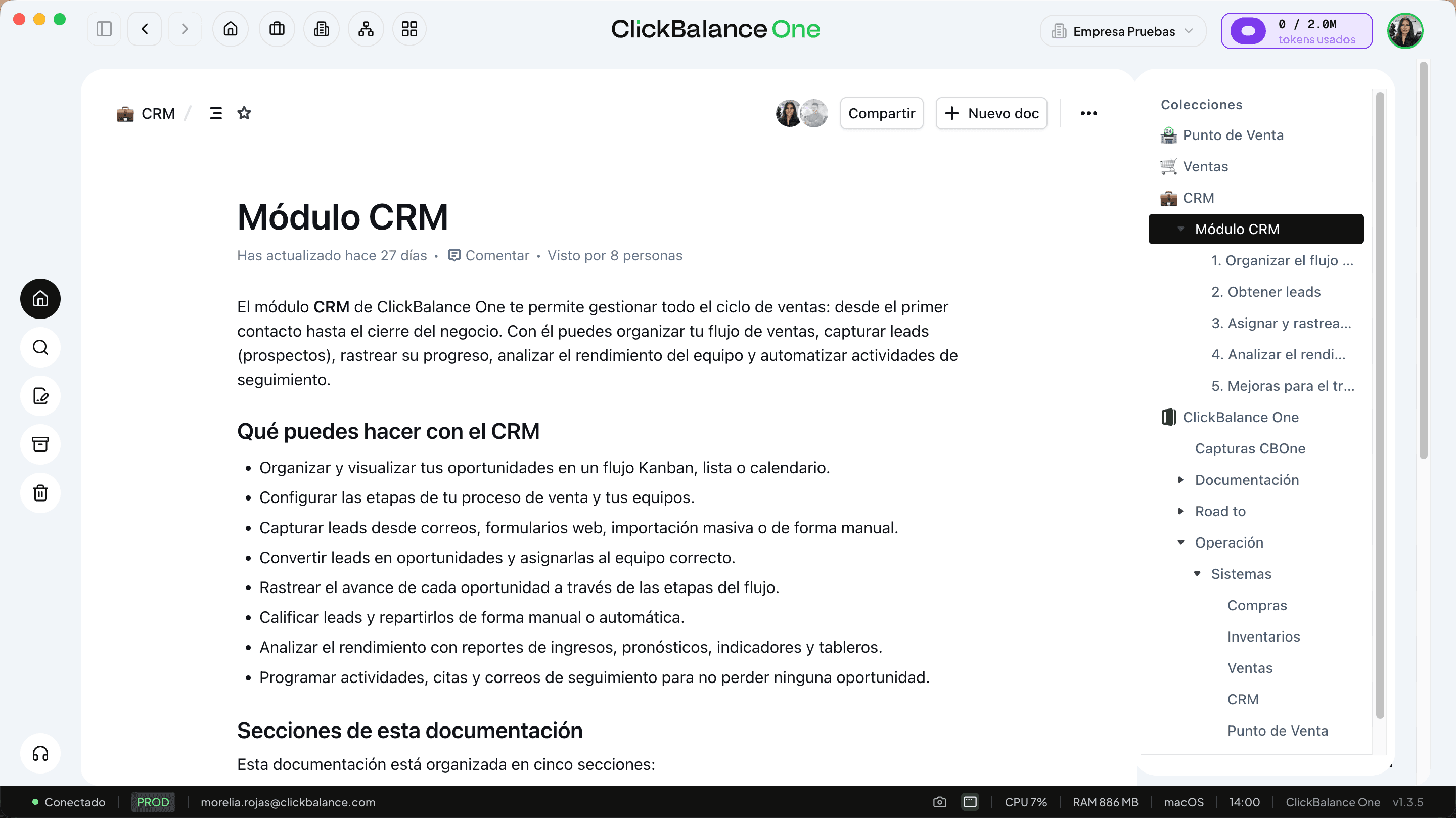Viewport: 1456px width, 818px height.
Task: Click morelia.rojas@clickbalance.com in status bar
Action: (288, 802)
